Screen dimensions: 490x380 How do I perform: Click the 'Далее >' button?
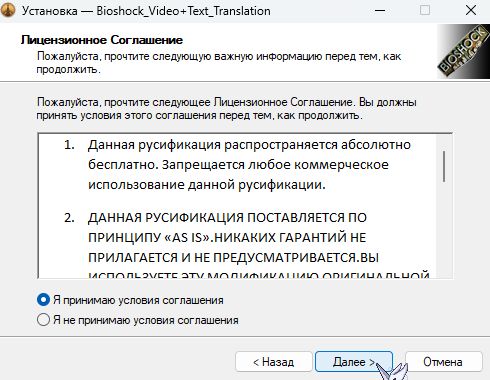tap(354, 362)
